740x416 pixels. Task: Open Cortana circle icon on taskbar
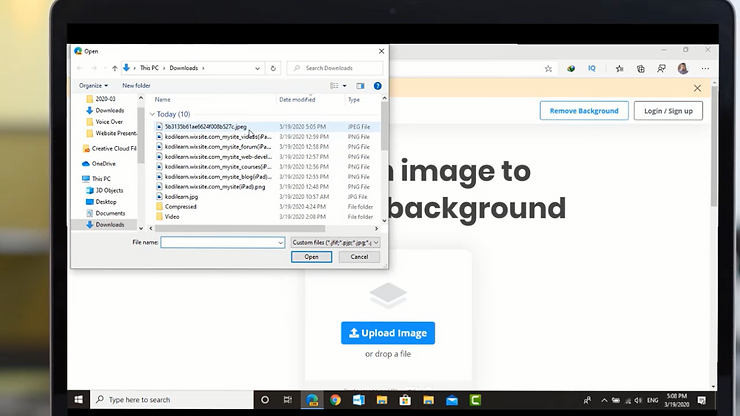(265, 400)
